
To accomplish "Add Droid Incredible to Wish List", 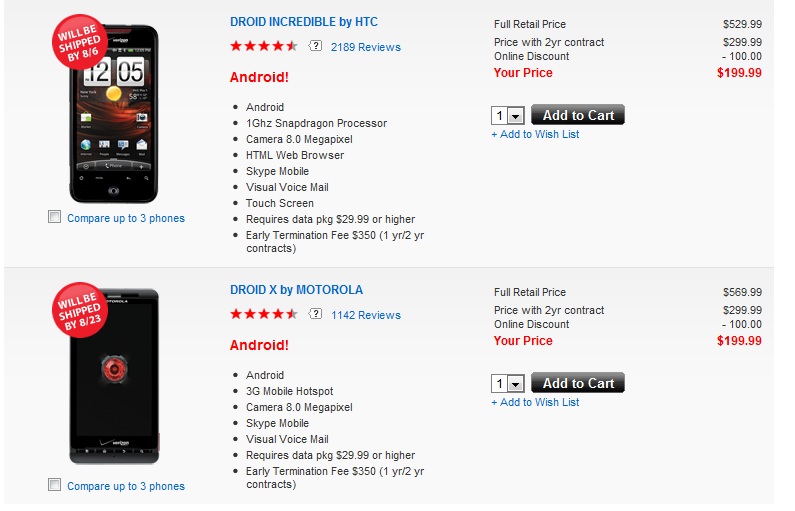I will [535, 134].
